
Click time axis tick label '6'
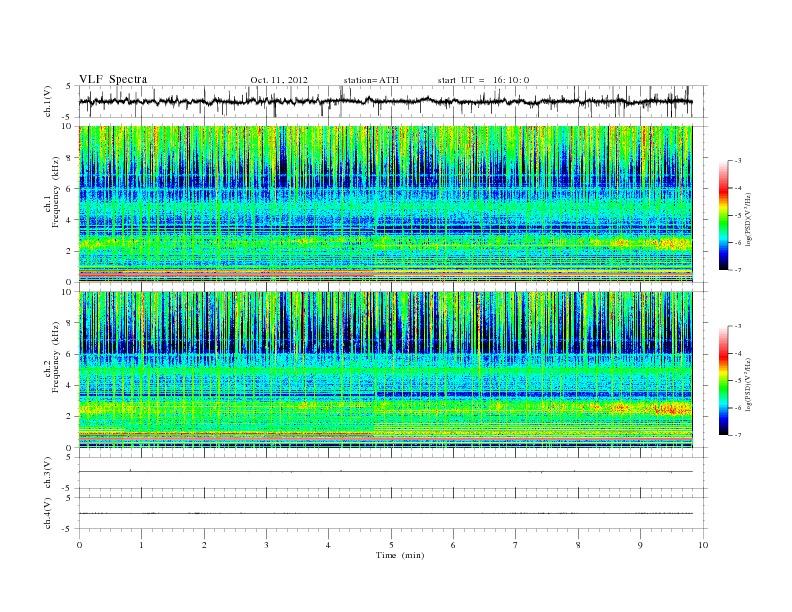[453, 545]
